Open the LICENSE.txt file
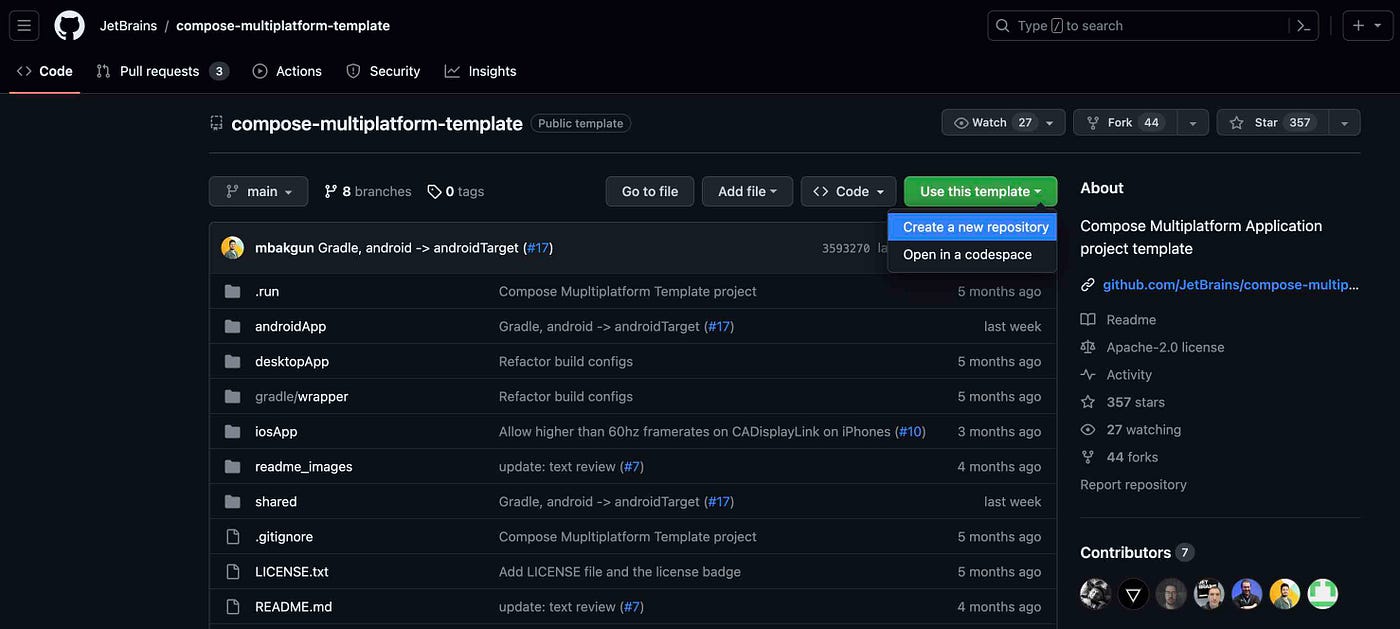1400x629 pixels. (x=292, y=572)
